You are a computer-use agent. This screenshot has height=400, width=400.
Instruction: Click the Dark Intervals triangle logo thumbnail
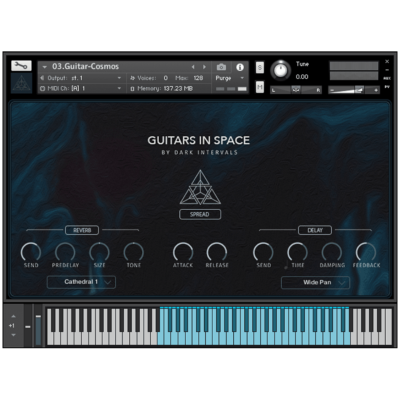click(x=21, y=83)
